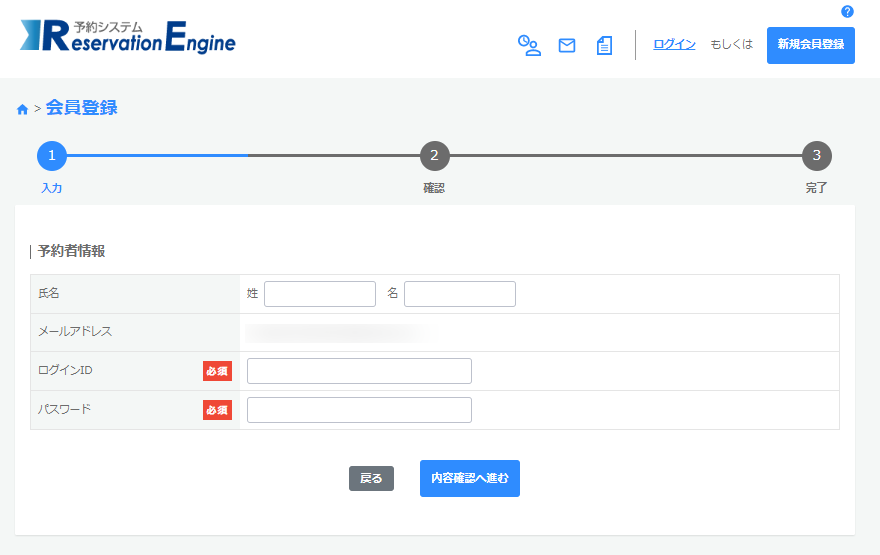Go to home via breadcrumb house icon
880x555 pixels.
pos(22,109)
